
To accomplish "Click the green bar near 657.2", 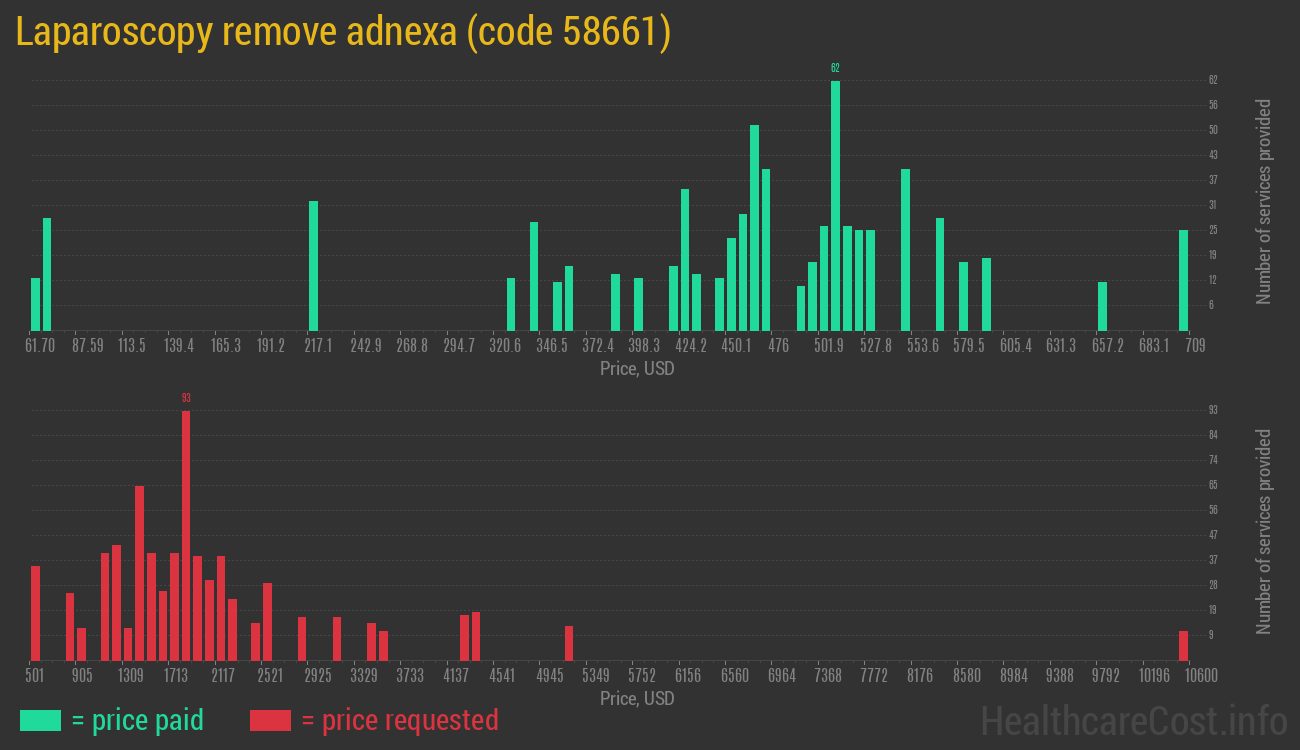I will click(x=1102, y=306).
